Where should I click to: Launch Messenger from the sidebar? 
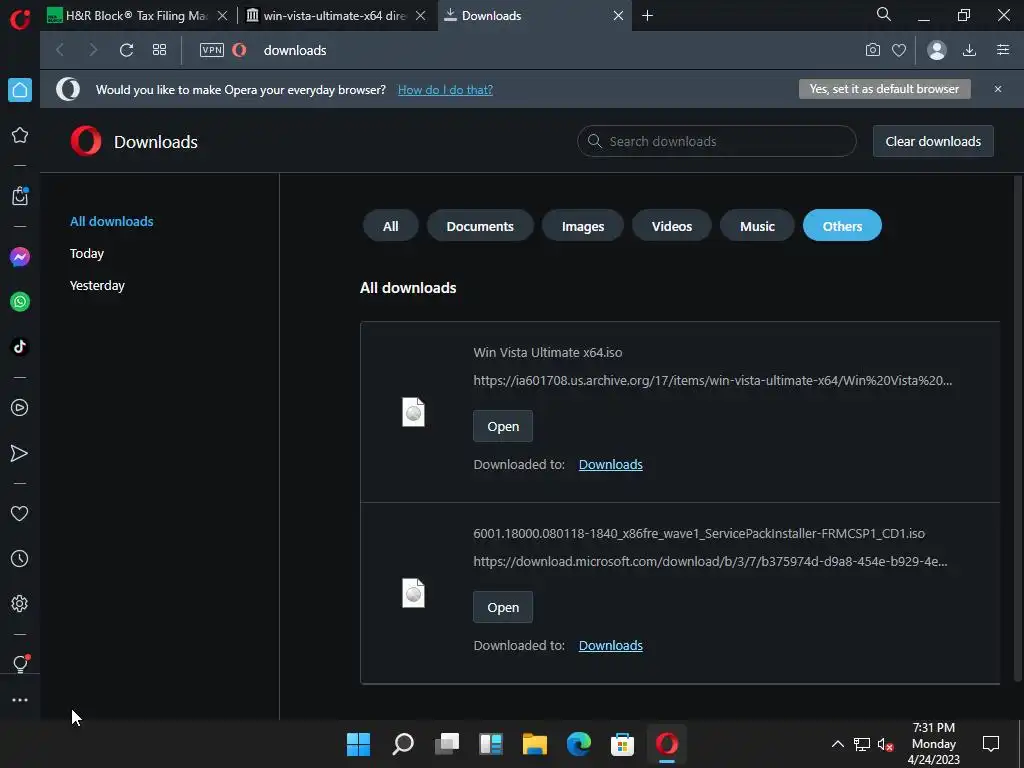[20, 257]
